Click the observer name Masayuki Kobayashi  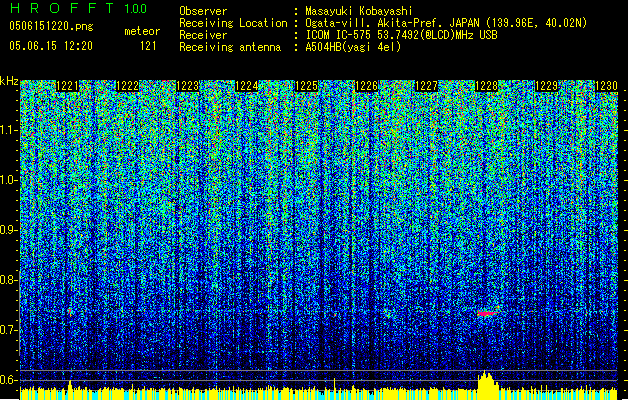click(x=359, y=11)
